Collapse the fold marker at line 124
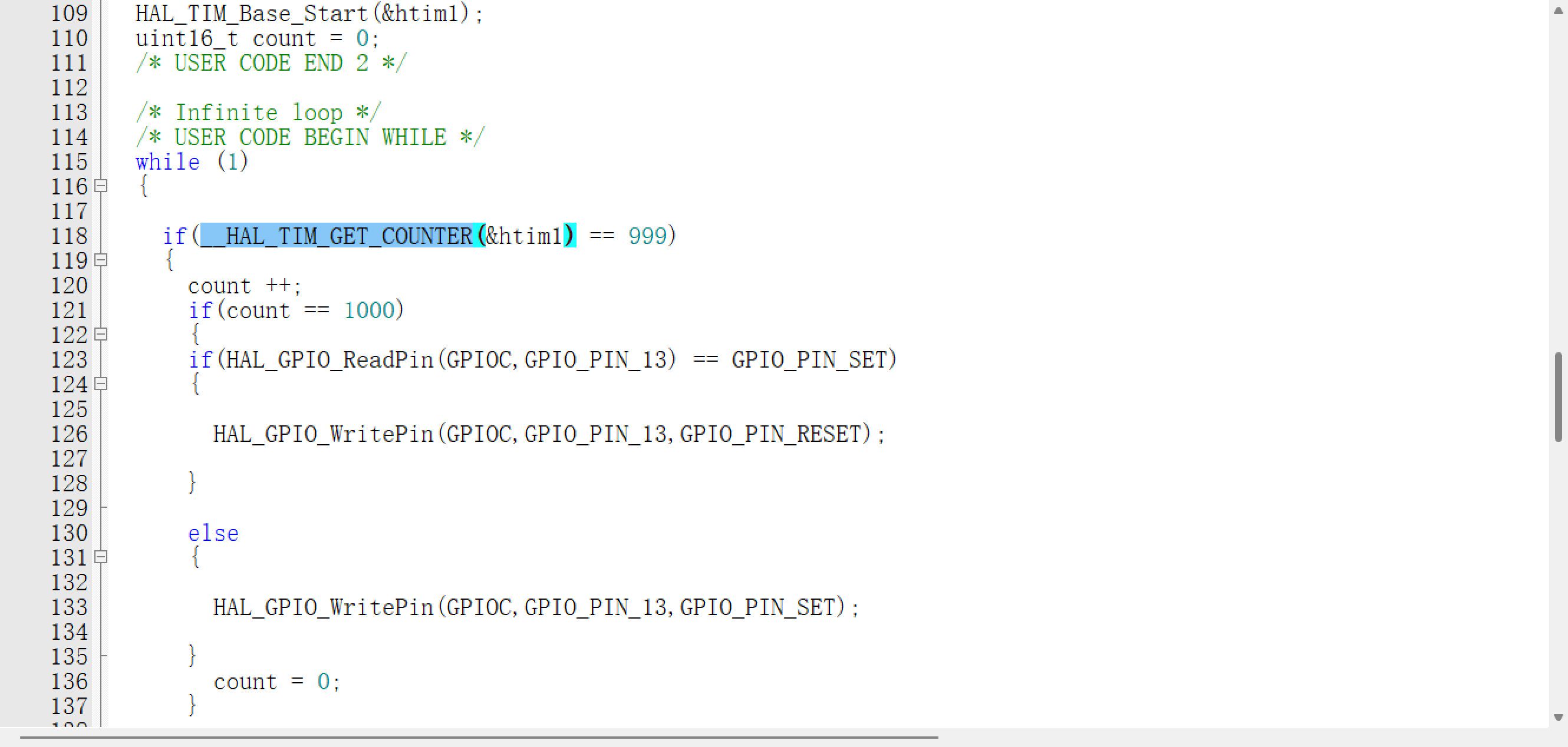Viewport: 1568px width, 747px height. click(101, 384)
